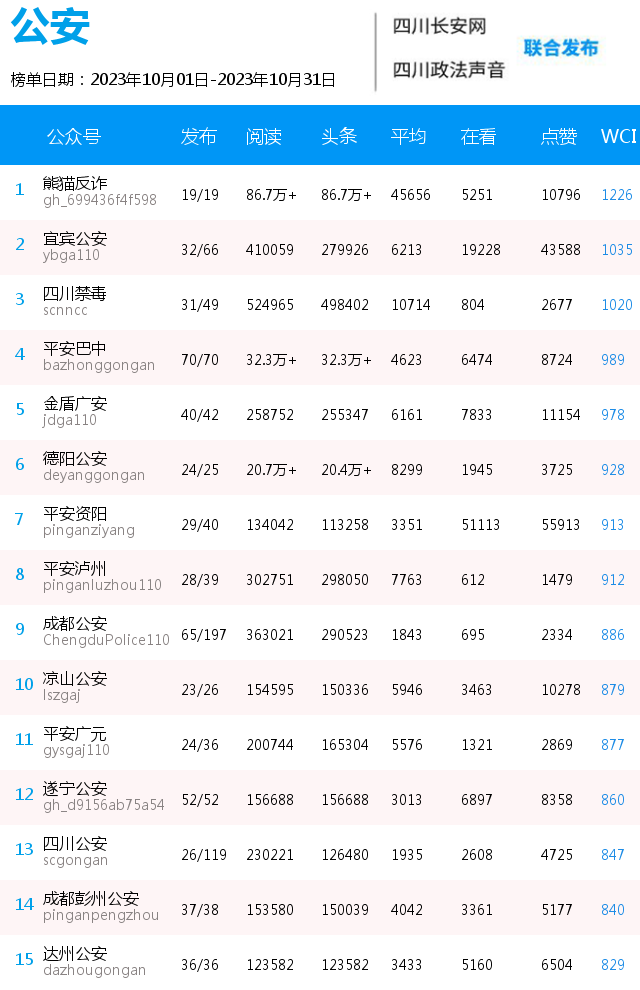Click the 联合发布 label
This screenshot has width=640, height=990.
click(560, 48)
